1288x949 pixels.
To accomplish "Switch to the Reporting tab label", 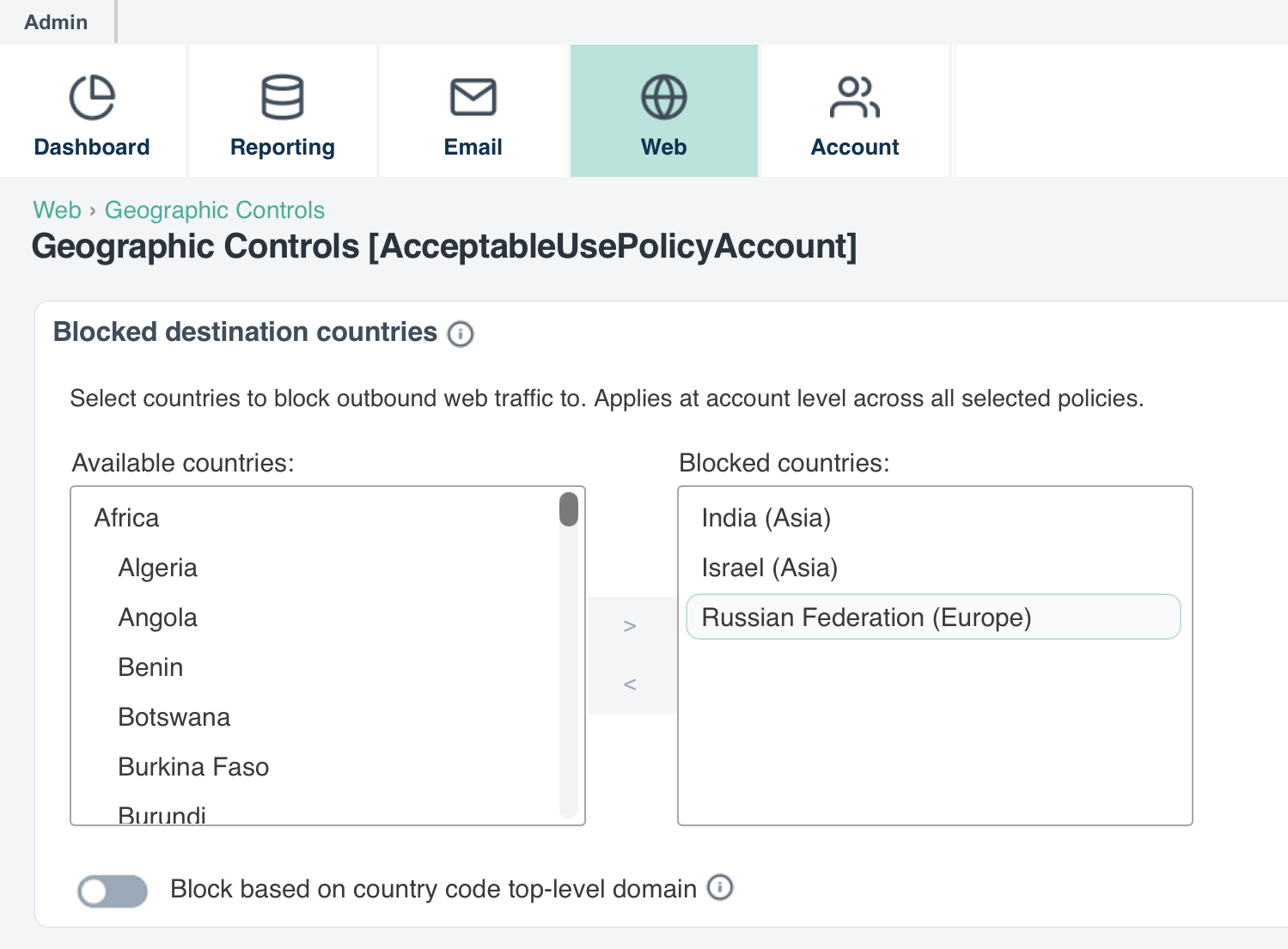I will click(x=283, y=148).
